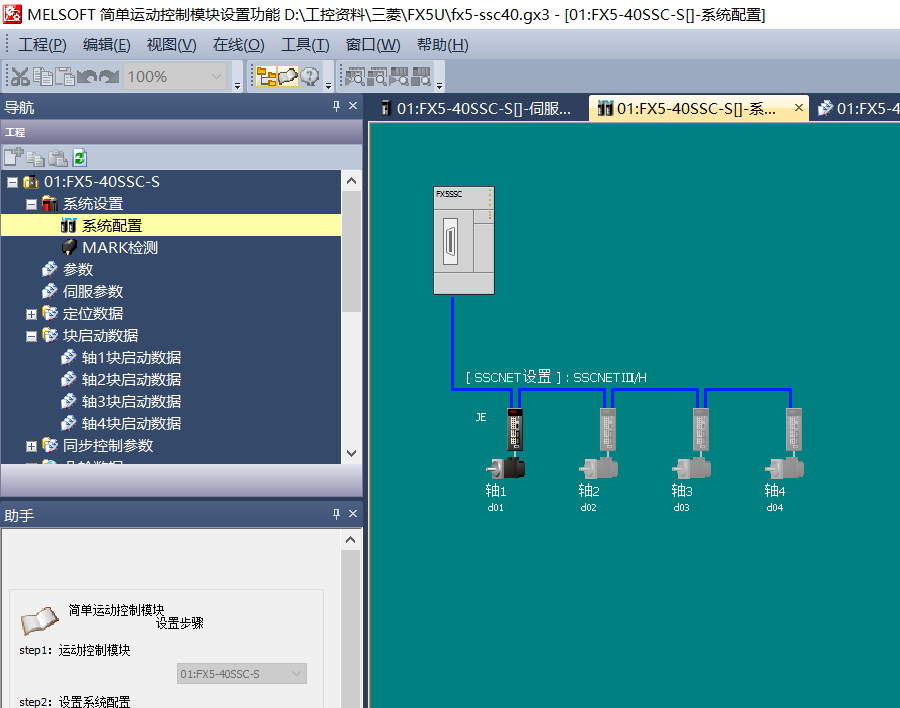Open MARK检测 in the navigation tree
900x708 pixels.
pyautogui.click(x=119, y=248)
